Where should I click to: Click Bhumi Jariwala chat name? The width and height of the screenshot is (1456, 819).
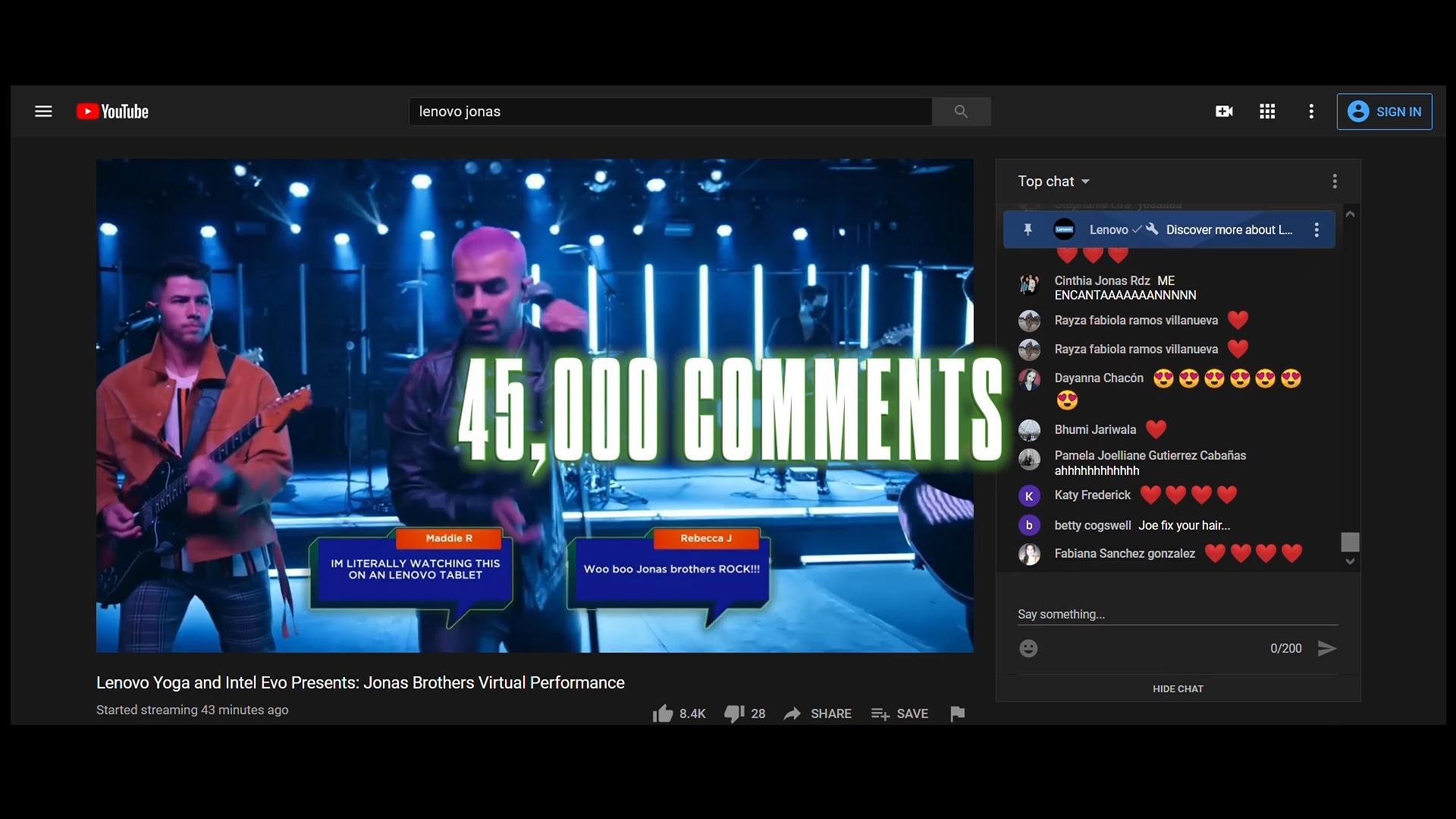[1095, 429]
